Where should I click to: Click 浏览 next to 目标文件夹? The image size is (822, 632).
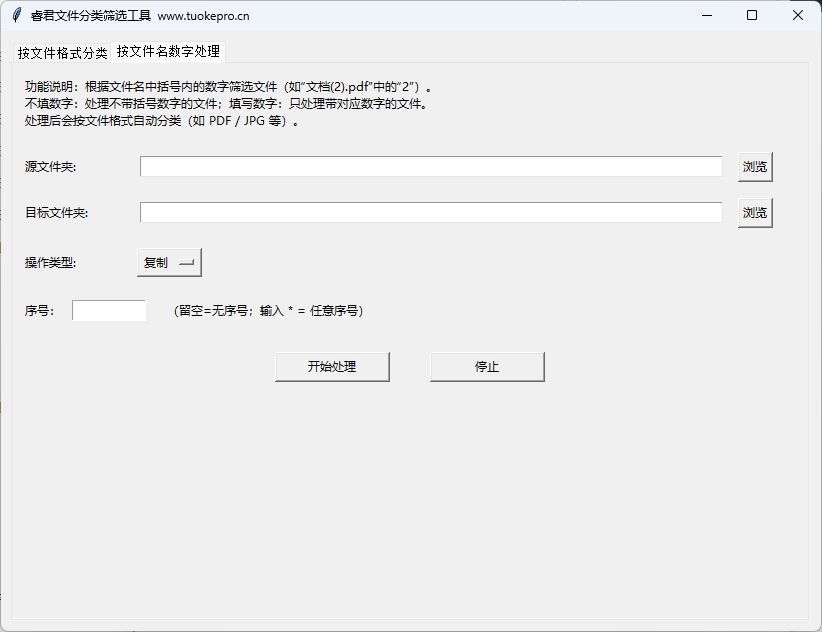[x=755, y=212]
